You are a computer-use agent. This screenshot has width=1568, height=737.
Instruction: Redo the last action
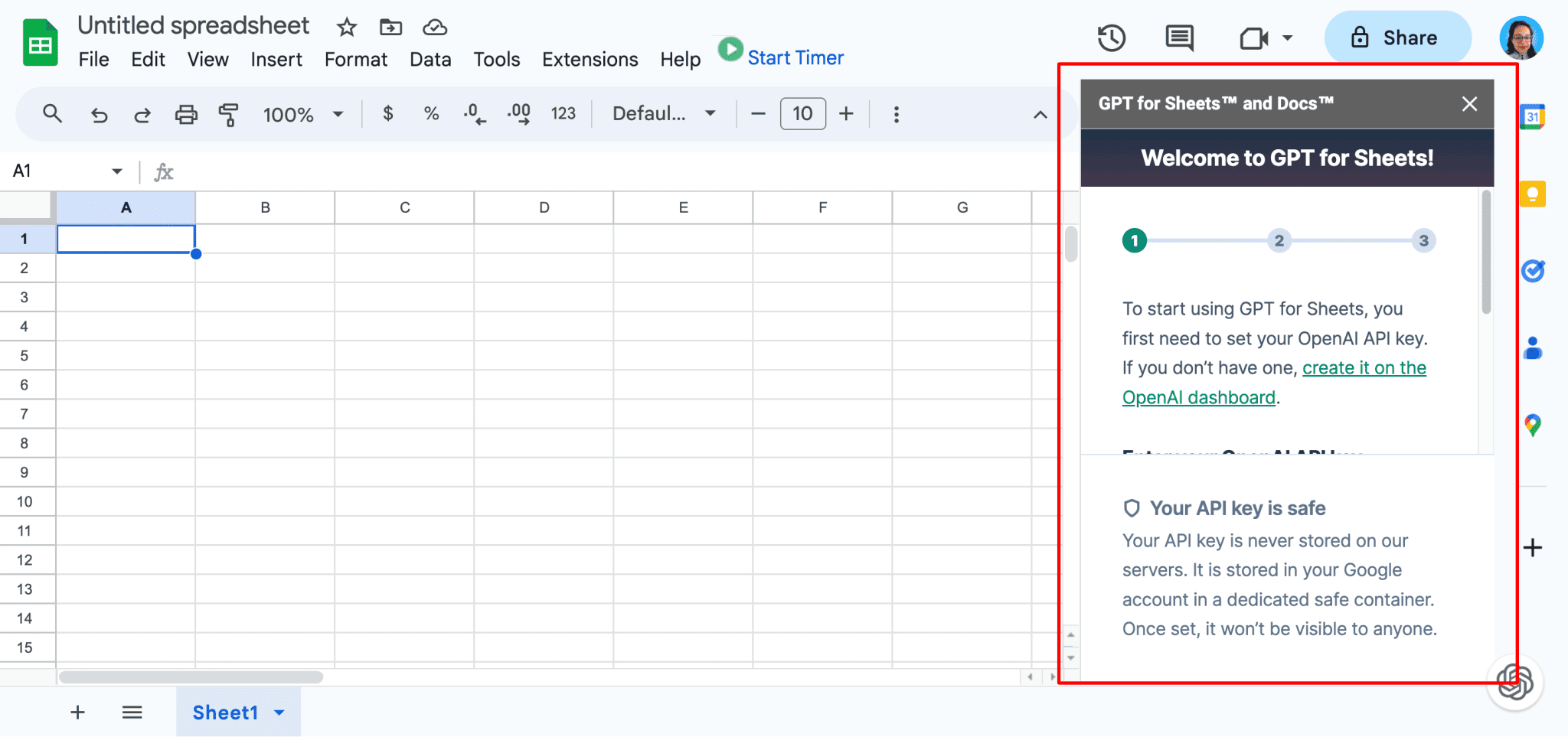tap(142, 115)
